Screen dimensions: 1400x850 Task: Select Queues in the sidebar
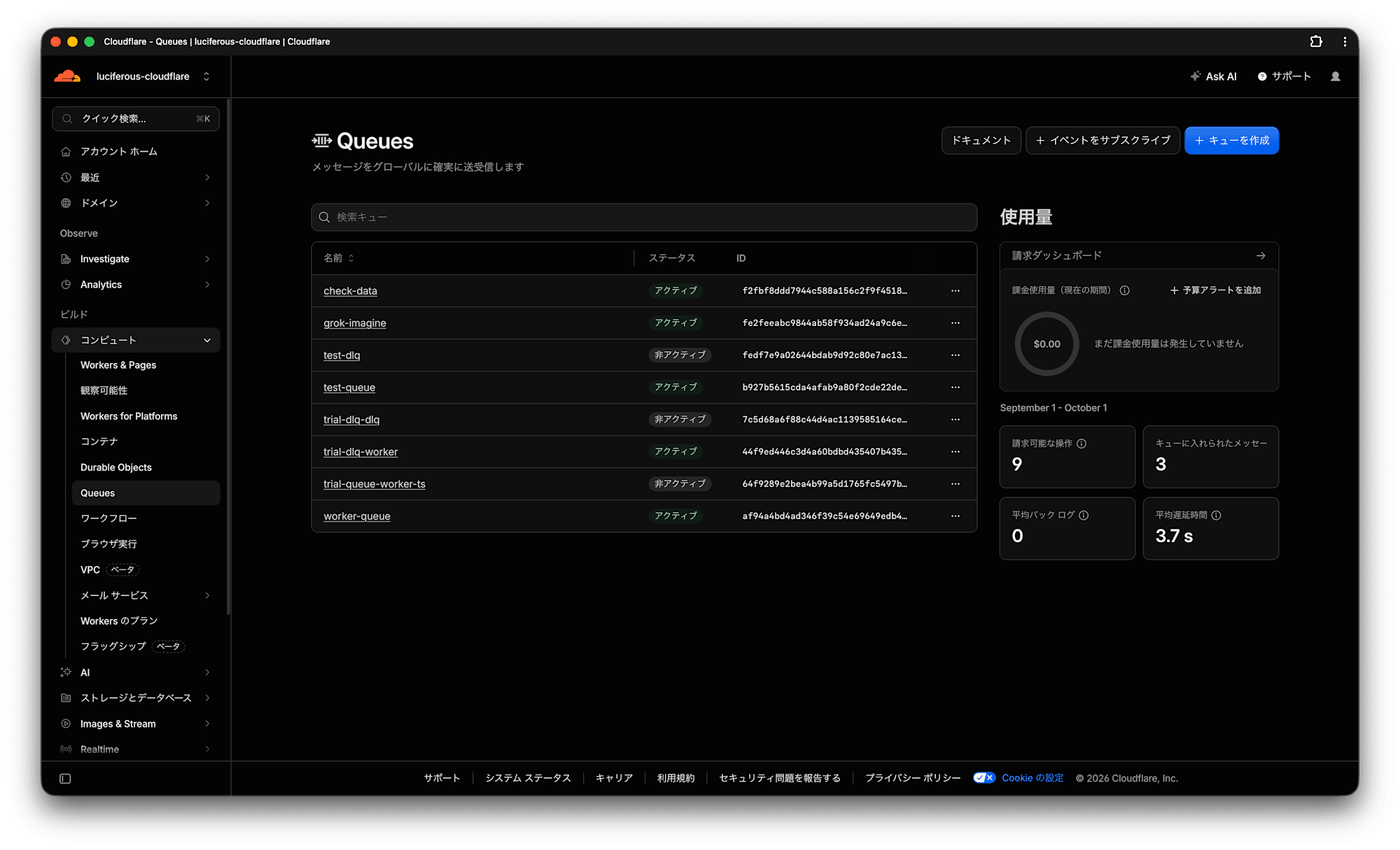(146, 493)
